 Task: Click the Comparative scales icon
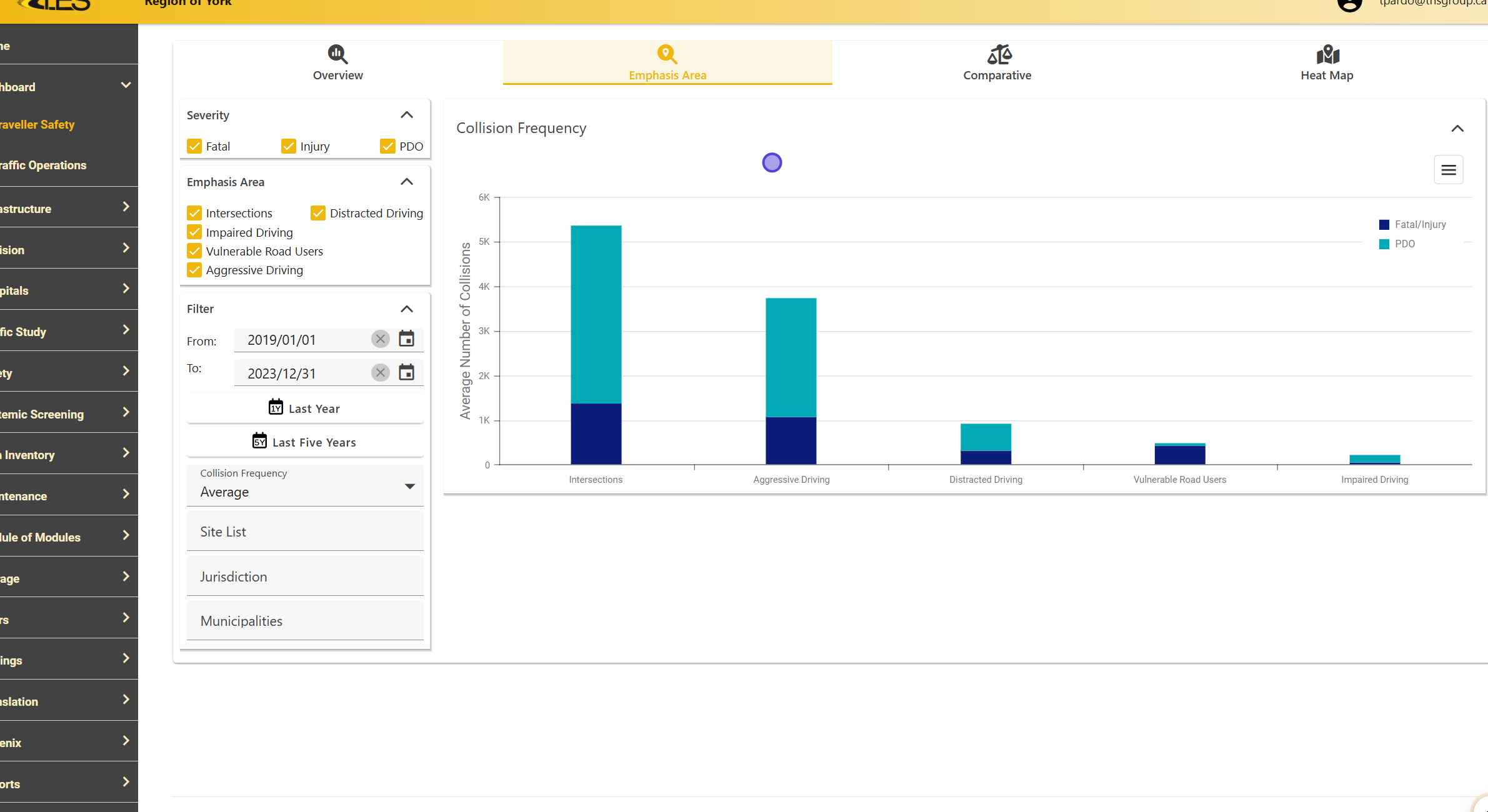pos(999,55)
